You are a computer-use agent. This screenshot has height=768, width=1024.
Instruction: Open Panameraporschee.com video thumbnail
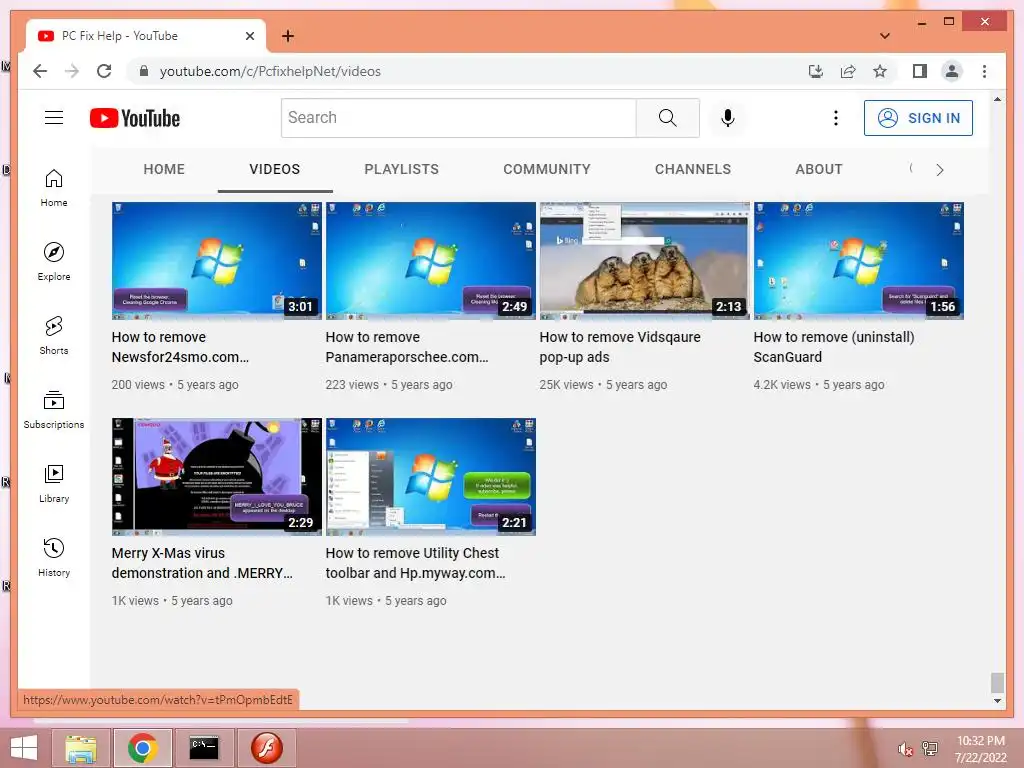click(430, 261)
